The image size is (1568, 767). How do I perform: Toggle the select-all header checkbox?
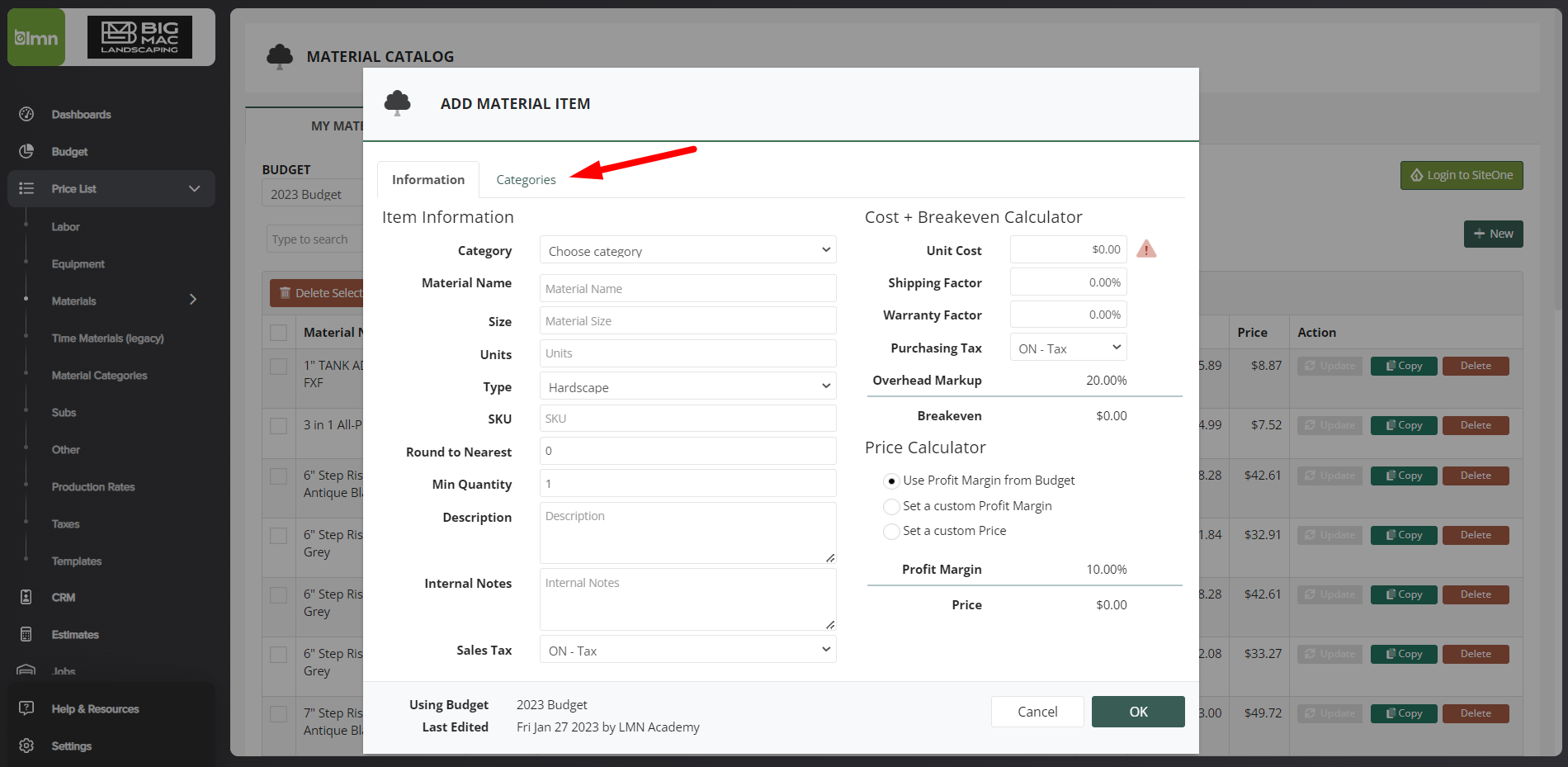click(279, 333)
